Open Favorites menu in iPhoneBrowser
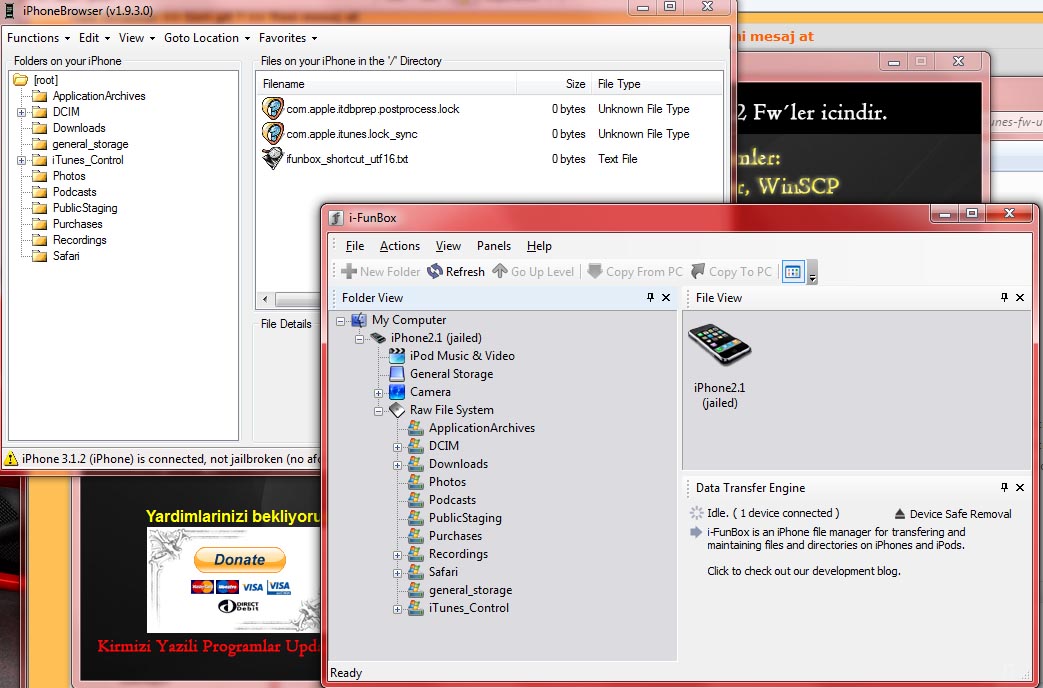The height and width of the screenshot is (688, 1043). (287, 38)
